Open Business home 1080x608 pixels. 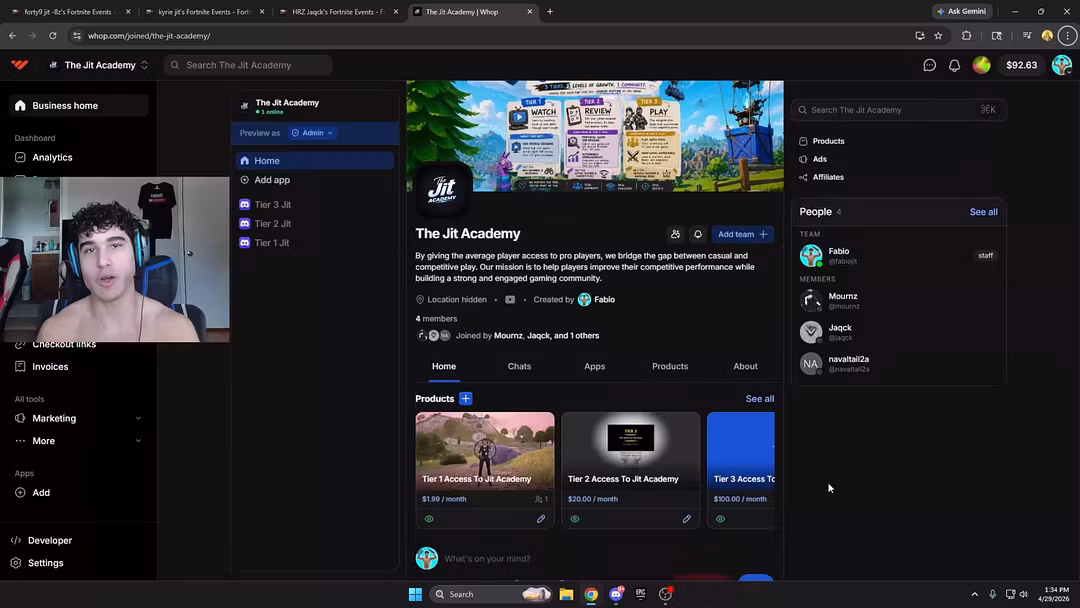click(x=79, y=106)
